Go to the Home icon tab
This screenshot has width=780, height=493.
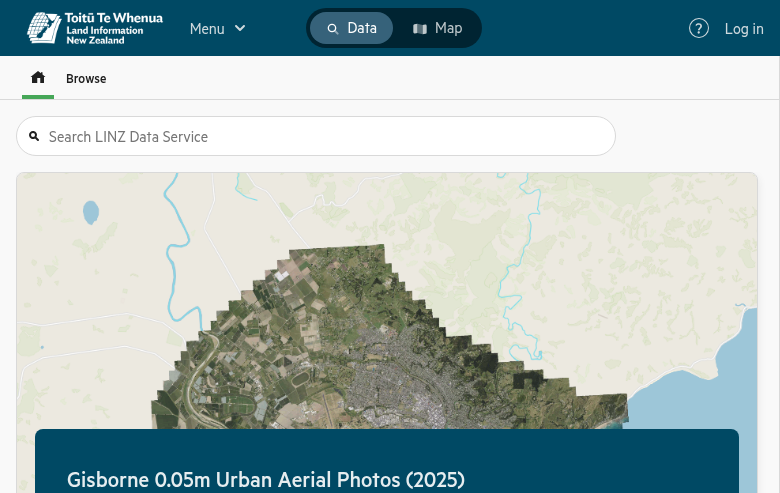[38, 78]
